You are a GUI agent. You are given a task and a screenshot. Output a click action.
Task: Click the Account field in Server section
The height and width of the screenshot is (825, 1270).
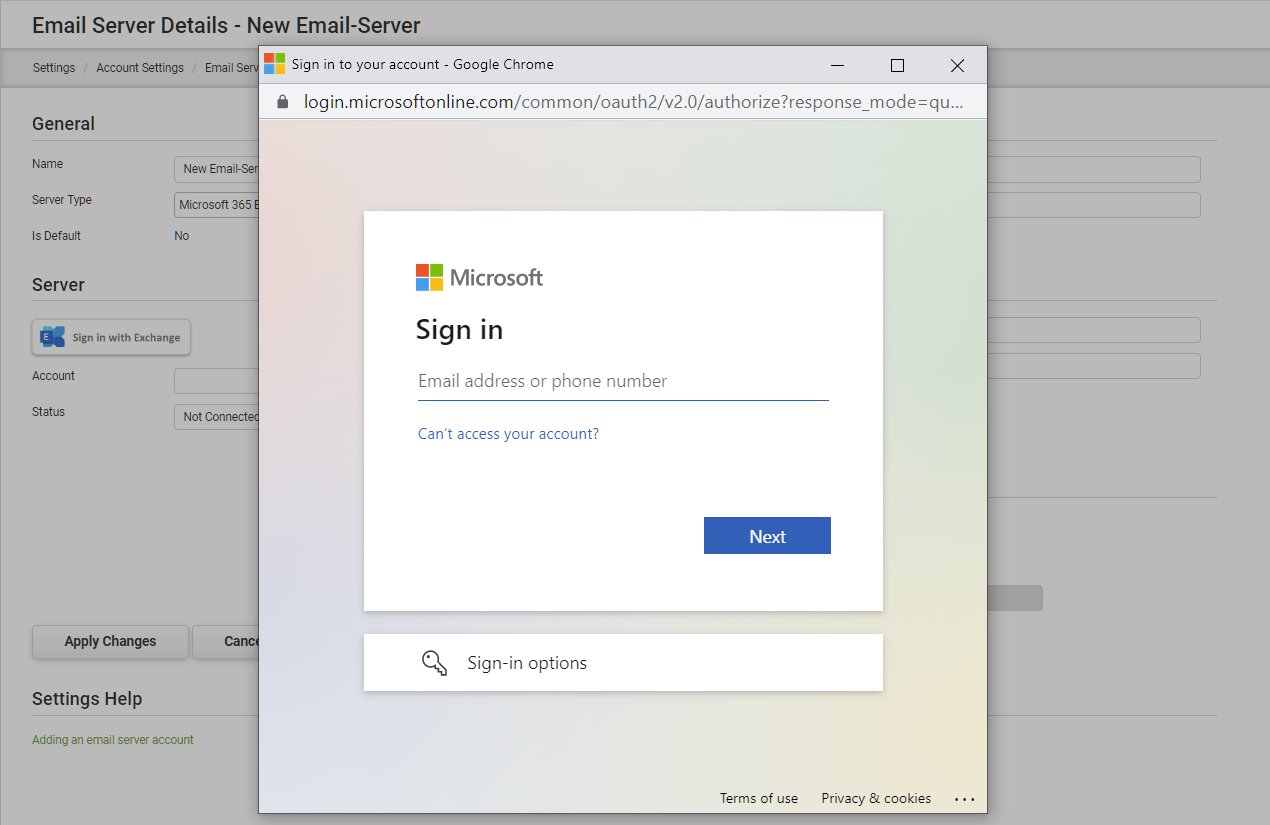coord(217,381)
